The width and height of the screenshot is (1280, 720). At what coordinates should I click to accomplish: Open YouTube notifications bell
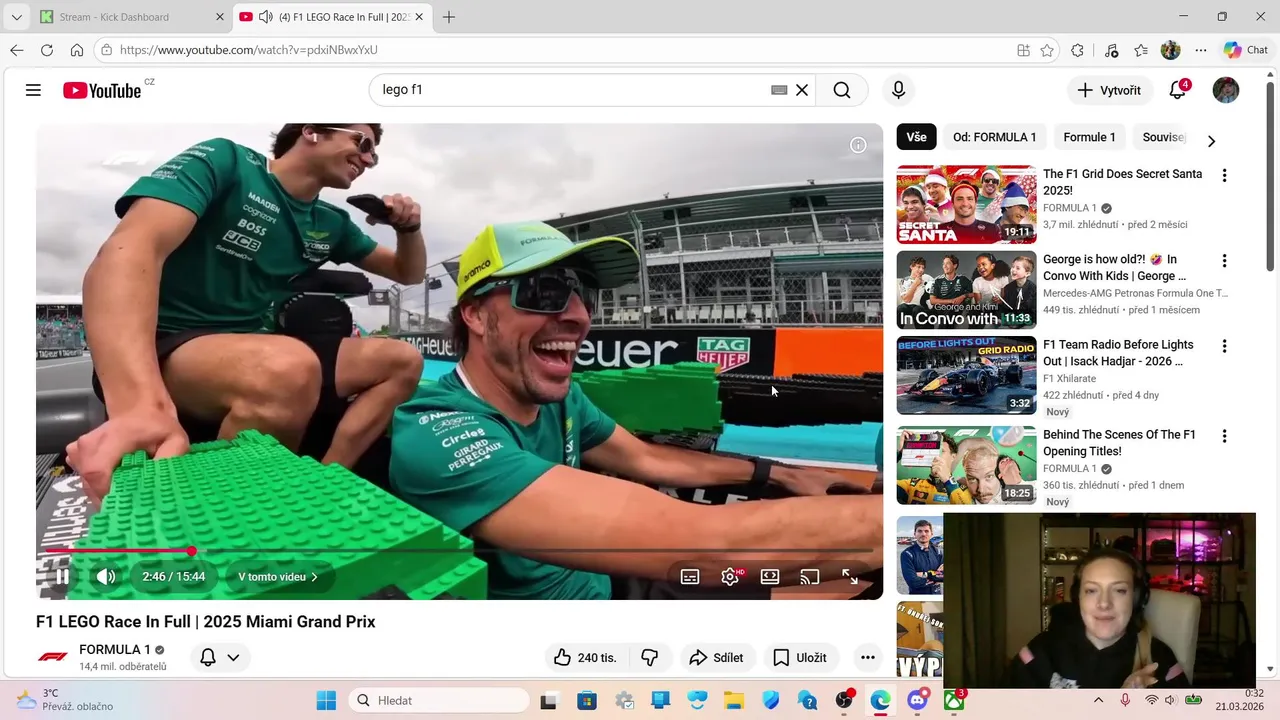[1178, 90]
